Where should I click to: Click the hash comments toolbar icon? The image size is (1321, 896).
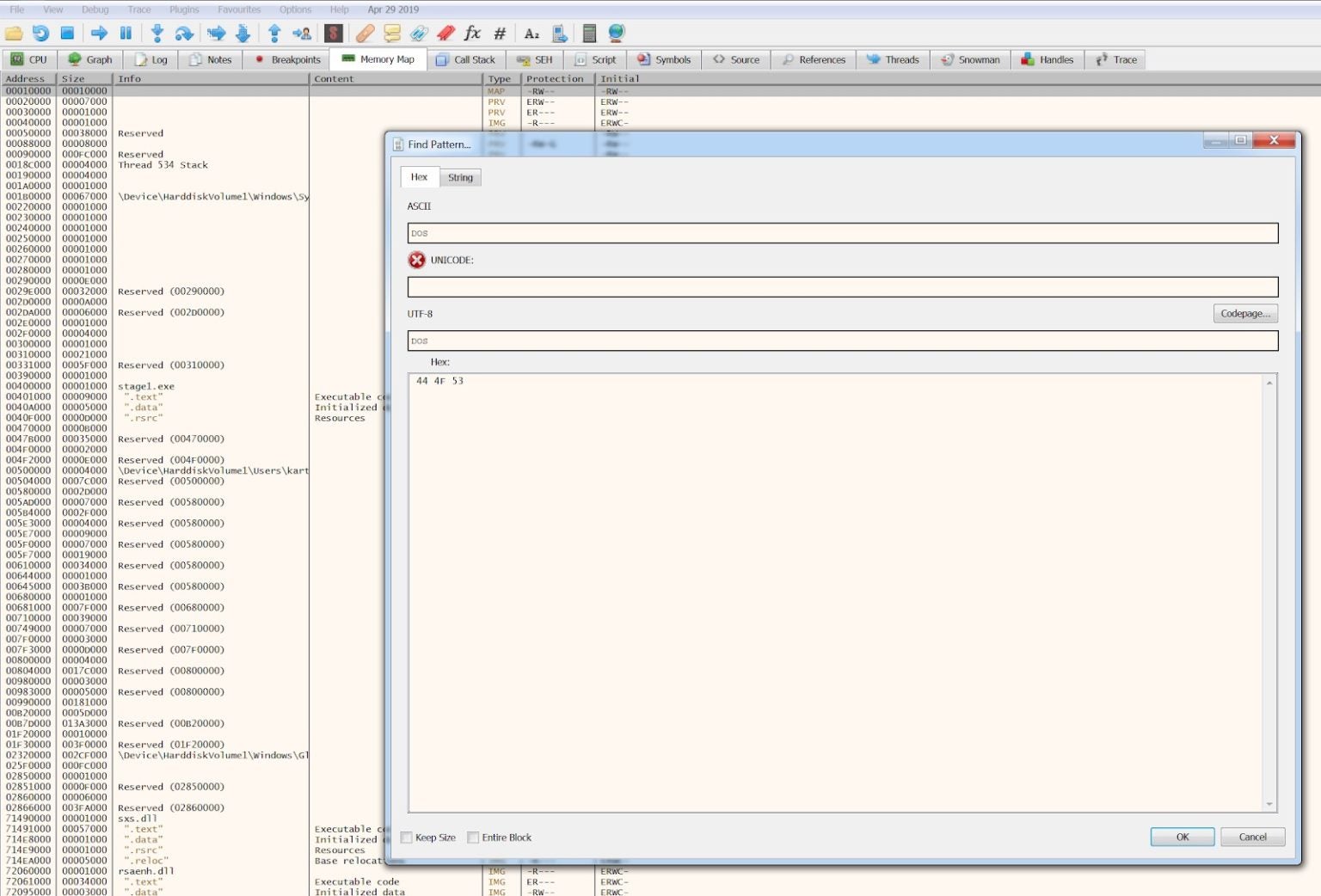click(500, 34)
